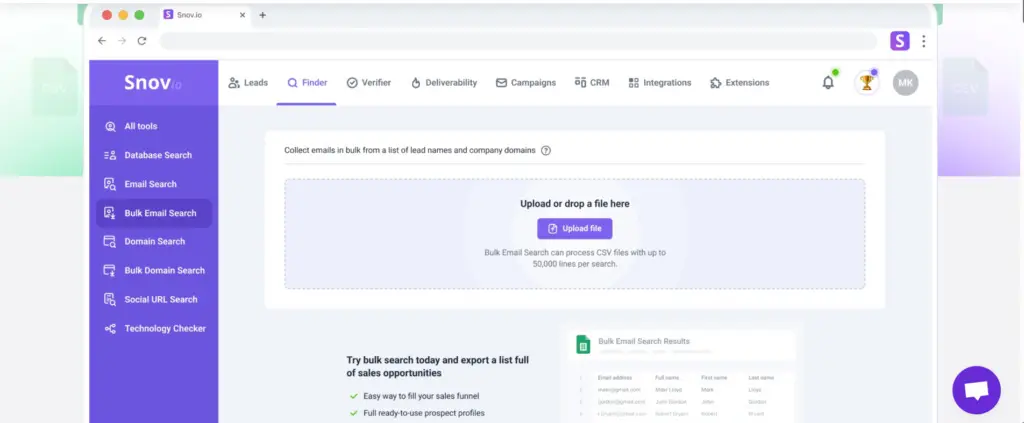The image size is (1024, 423).
Task: Click the Integrations grid icon
Action: [x=633, y=83]
